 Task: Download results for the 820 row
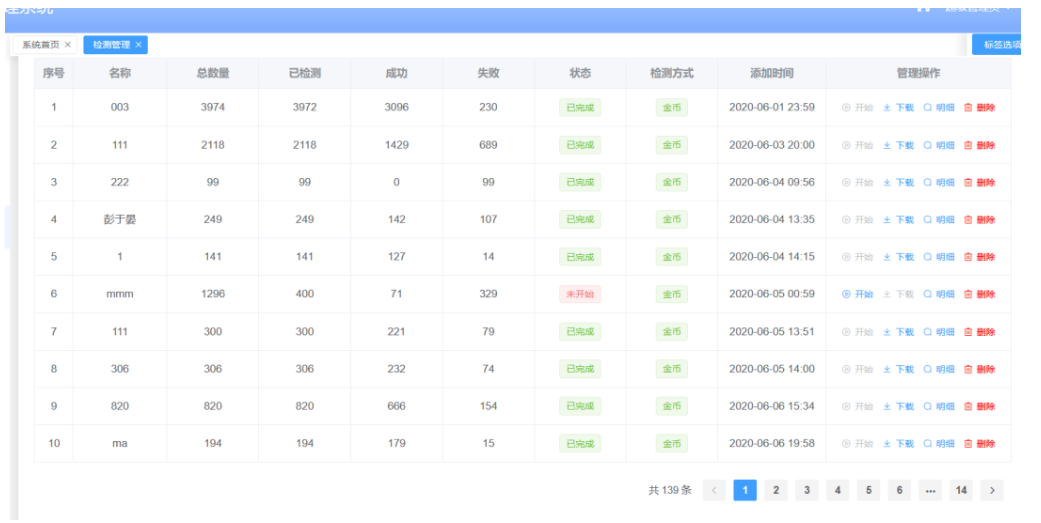point(898,407)
